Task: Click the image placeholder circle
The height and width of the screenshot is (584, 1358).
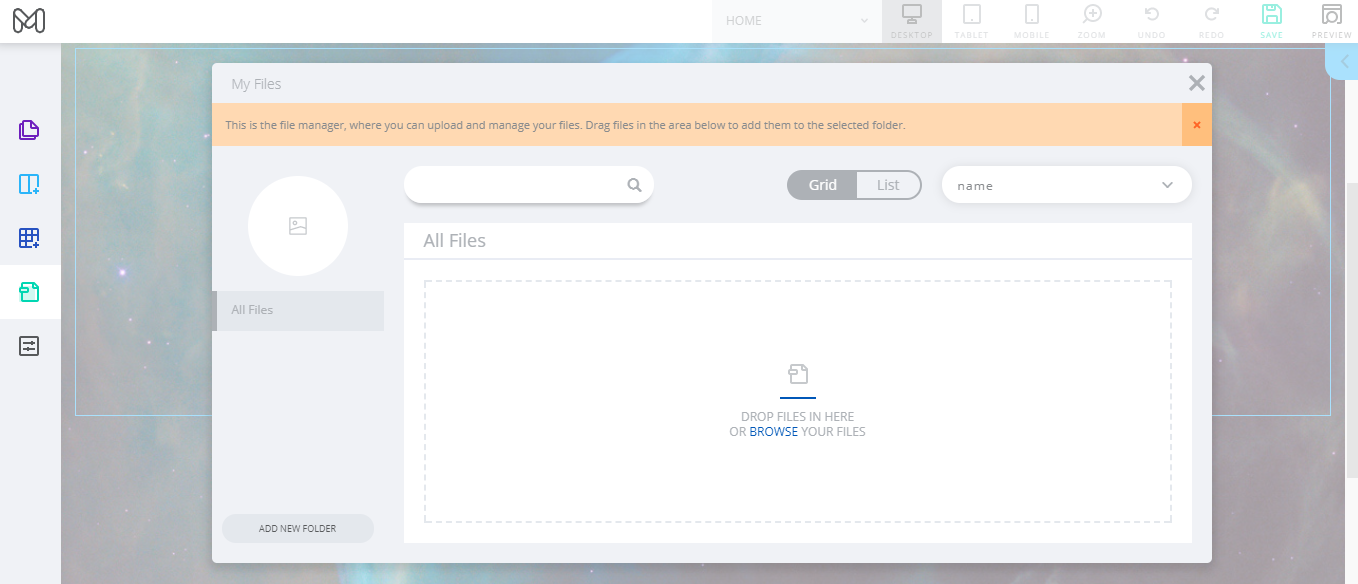Action: 298,226
